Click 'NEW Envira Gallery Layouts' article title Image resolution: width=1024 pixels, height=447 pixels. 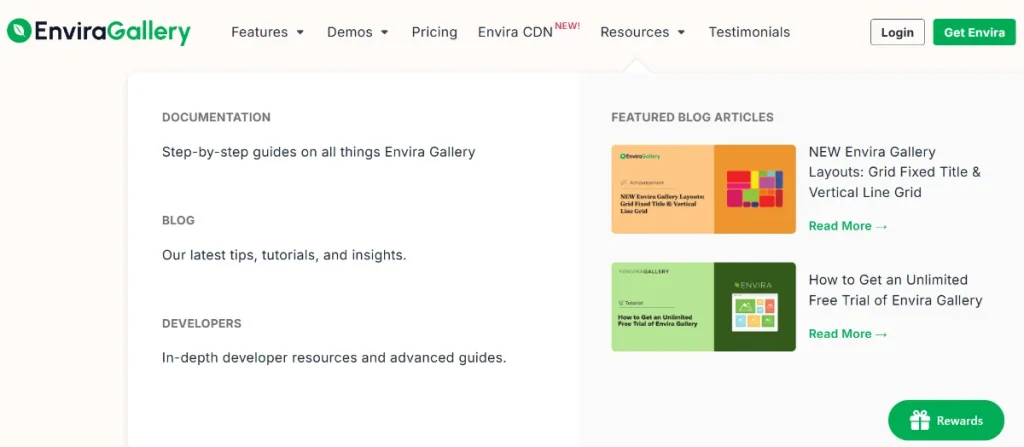coord(895,173)
